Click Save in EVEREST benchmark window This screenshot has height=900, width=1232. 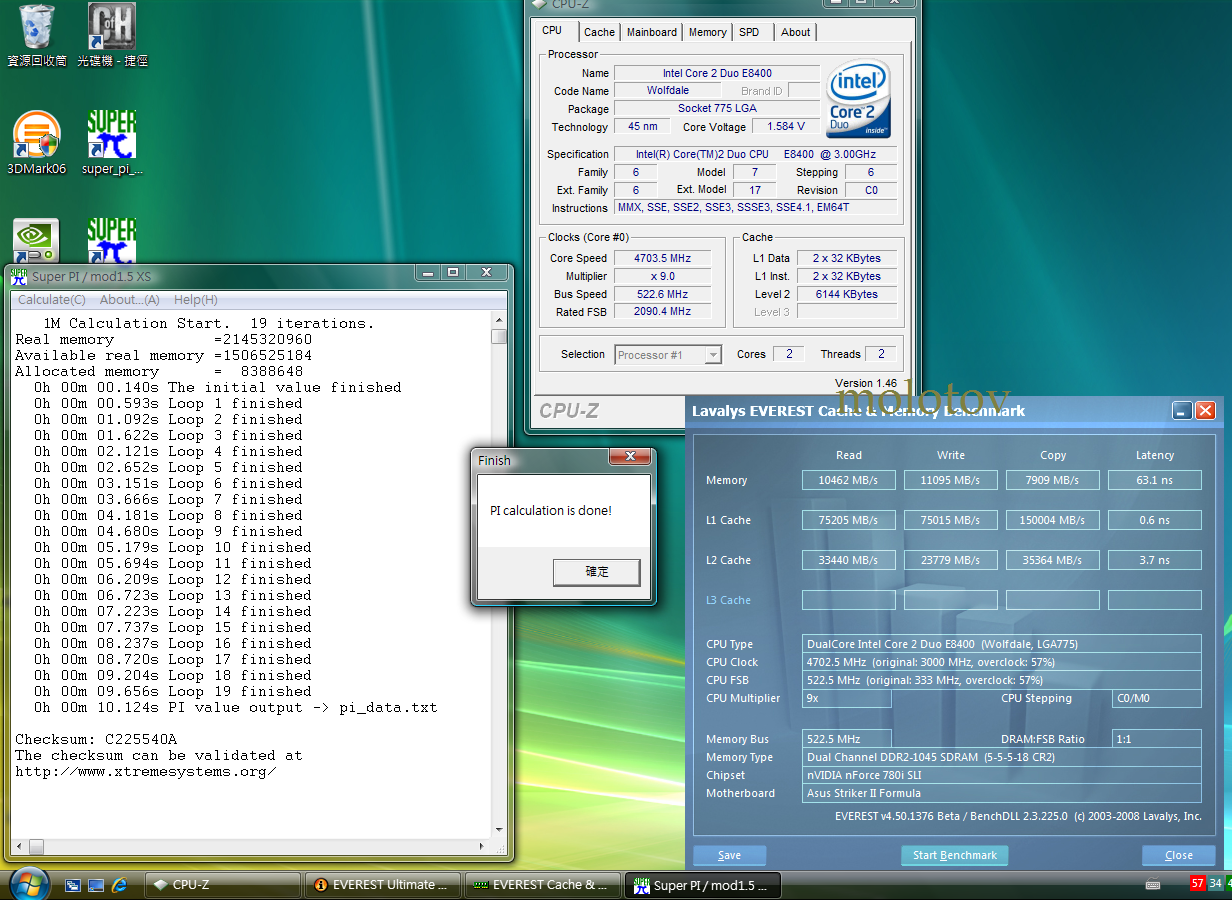[730, 856]
